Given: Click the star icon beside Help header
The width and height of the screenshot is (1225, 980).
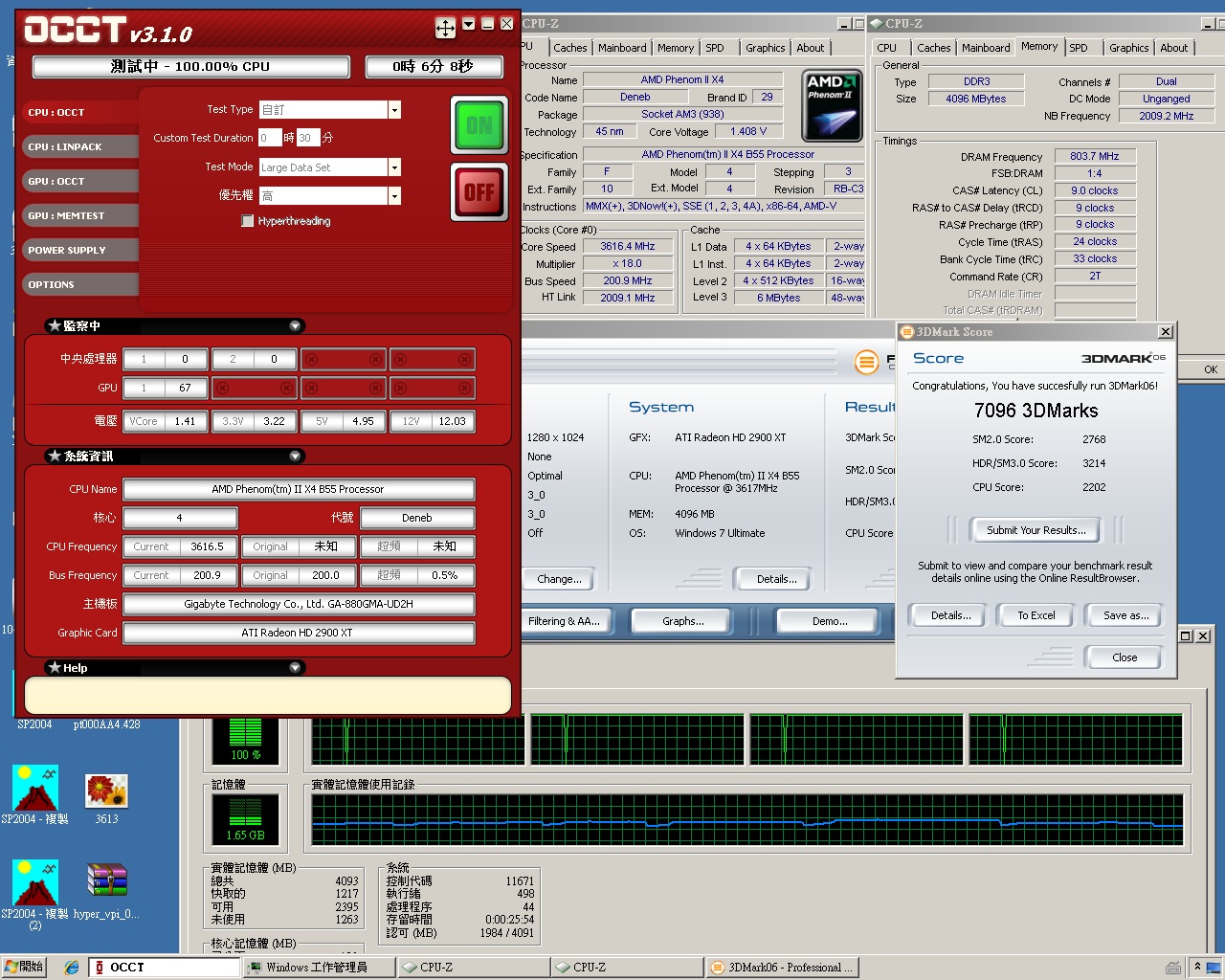Looking at the screenshot, I should click(x=55, y=667).
